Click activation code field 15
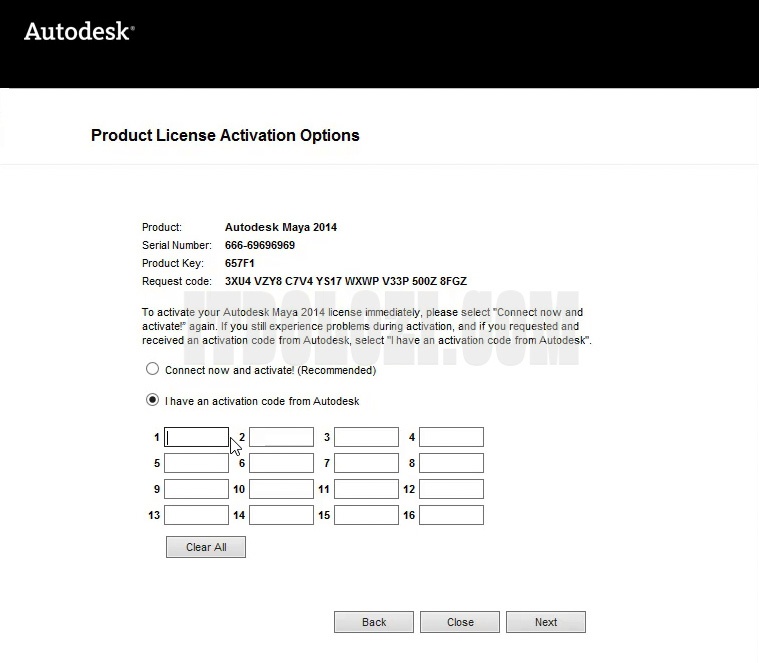Image resolution: width=759 pixels, height=663 pixels. click(366, 515)
